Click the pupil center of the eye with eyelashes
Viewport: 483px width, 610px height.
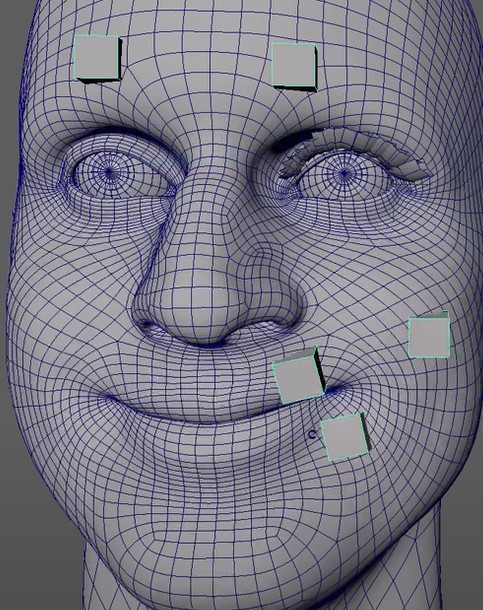[344, 172]
